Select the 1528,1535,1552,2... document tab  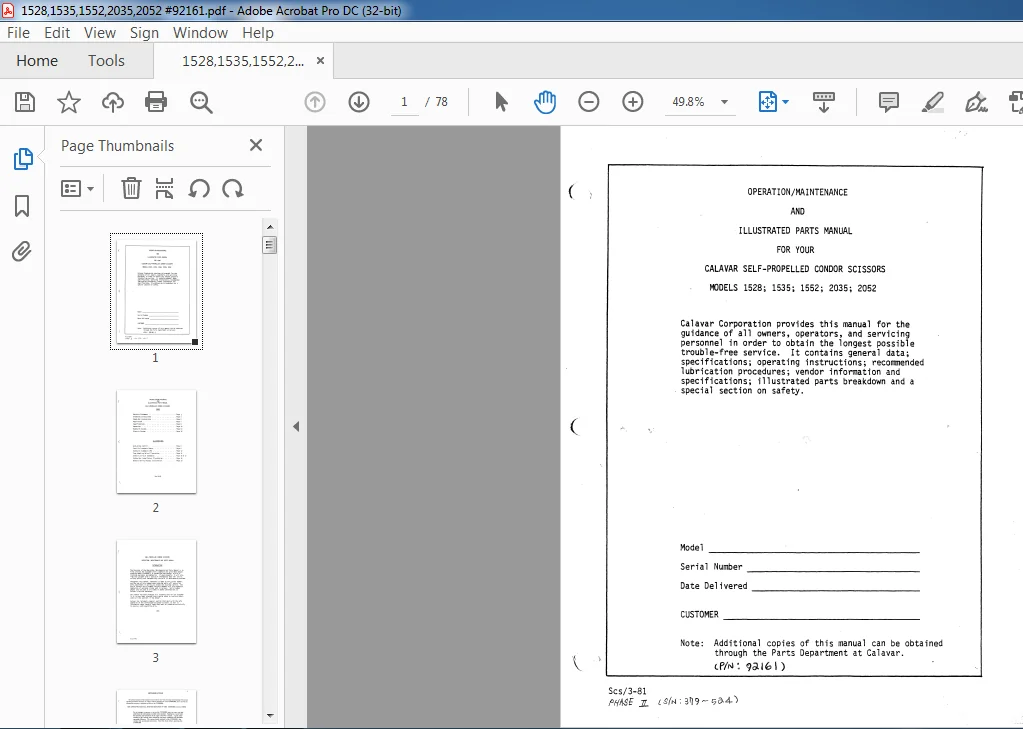pyautogui.click(x=243, y=61)
